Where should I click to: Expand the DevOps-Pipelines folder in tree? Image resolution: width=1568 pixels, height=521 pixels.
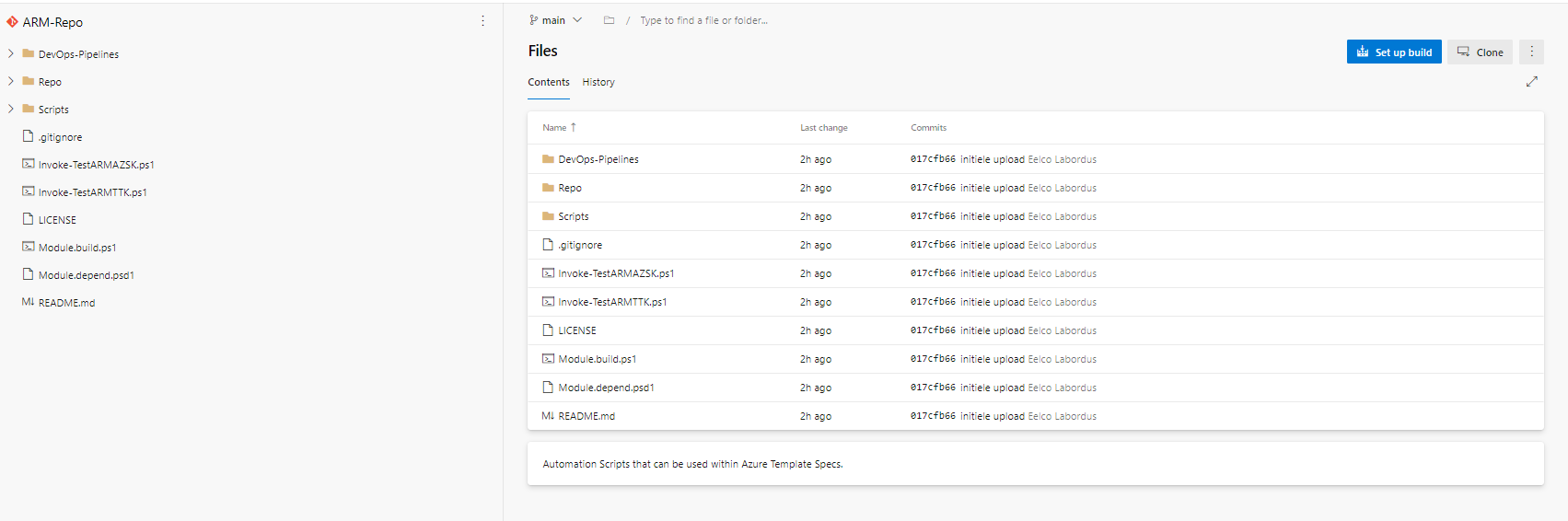click(11, 54)
